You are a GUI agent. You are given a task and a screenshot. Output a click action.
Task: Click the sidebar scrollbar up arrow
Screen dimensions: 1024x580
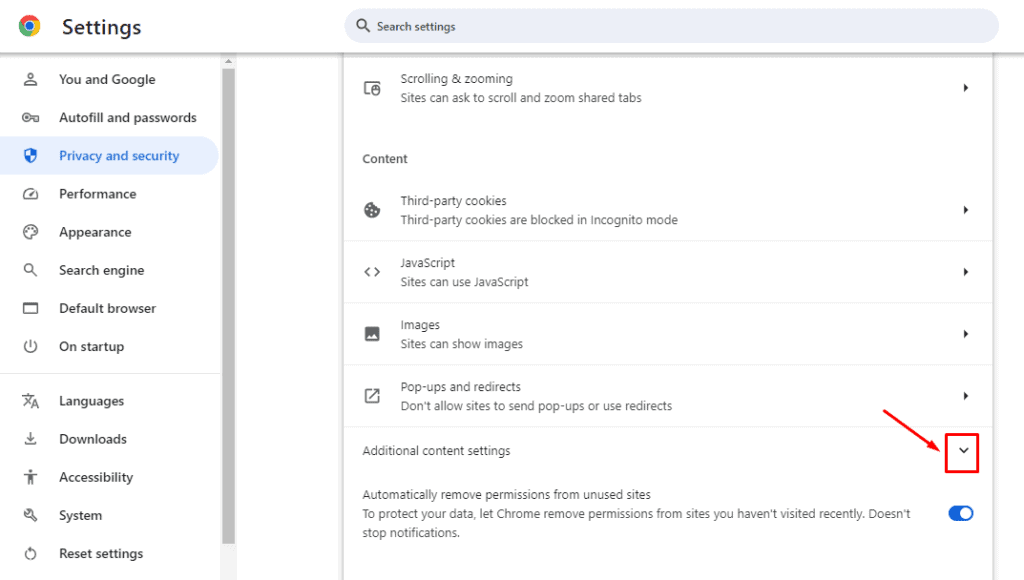click(229, 61)
